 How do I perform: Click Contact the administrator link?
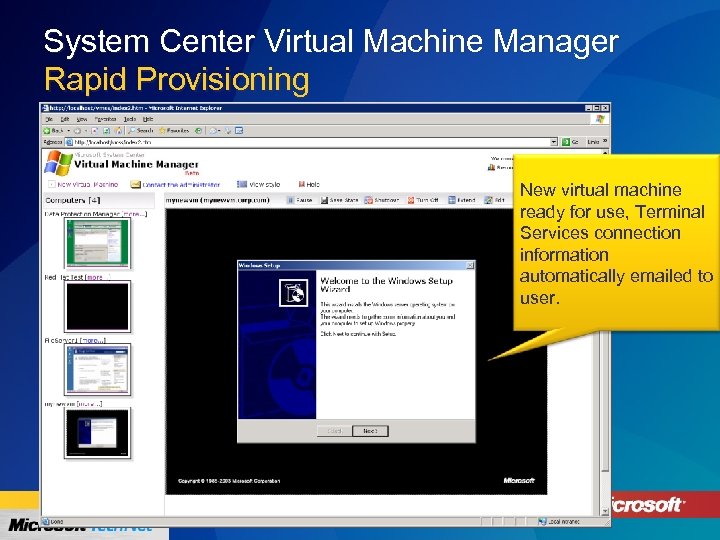181,185
